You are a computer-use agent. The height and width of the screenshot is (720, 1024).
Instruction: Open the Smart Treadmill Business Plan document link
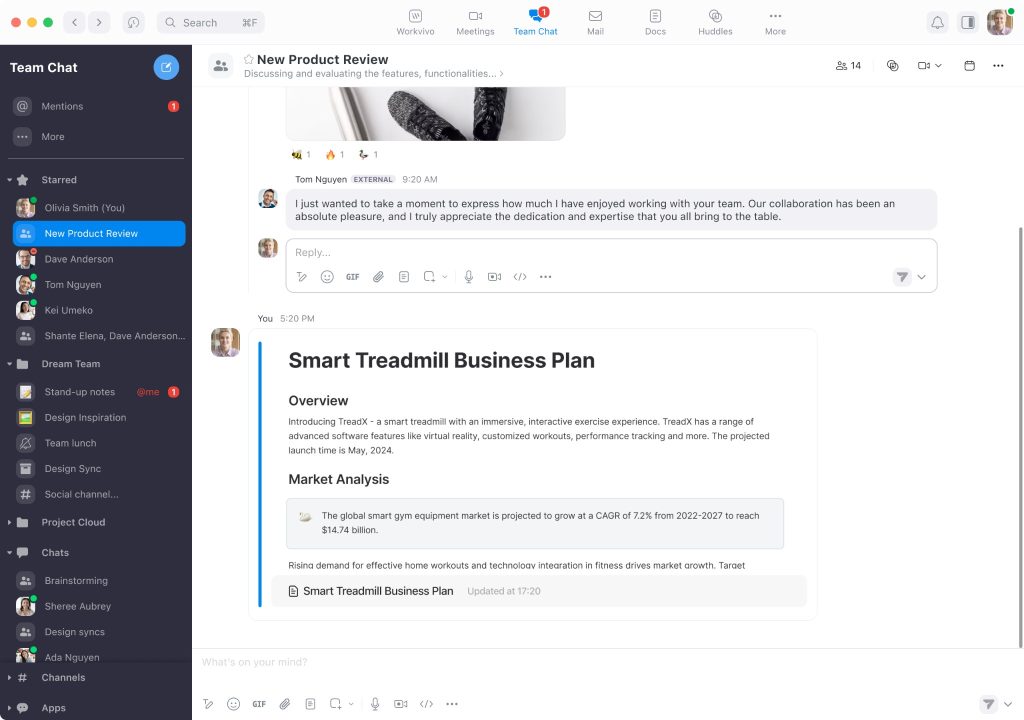377,591
